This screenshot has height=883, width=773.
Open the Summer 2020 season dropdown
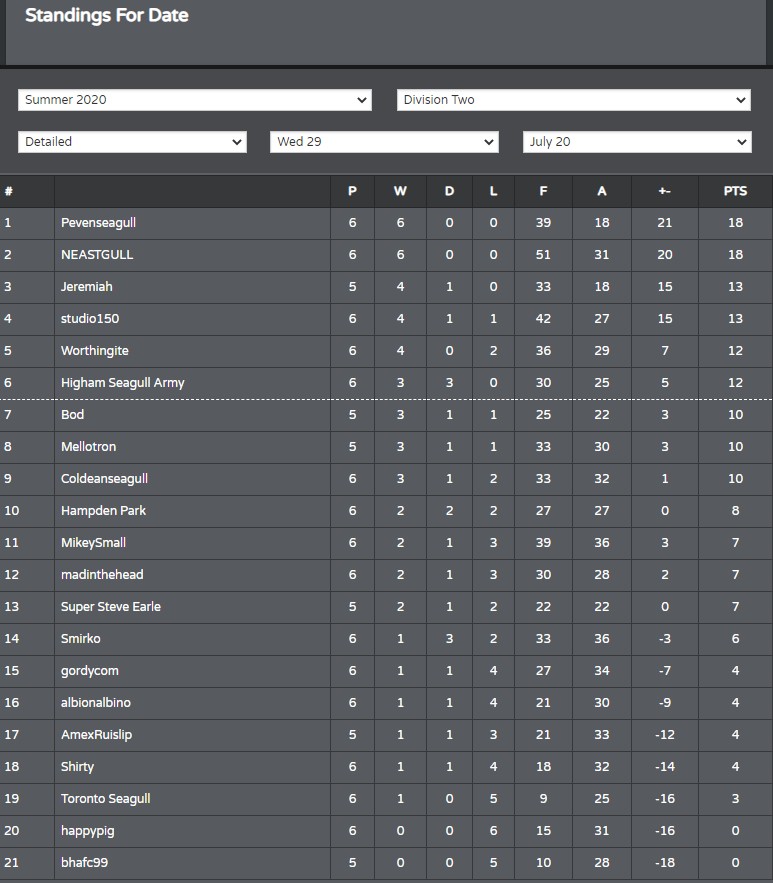195,100
